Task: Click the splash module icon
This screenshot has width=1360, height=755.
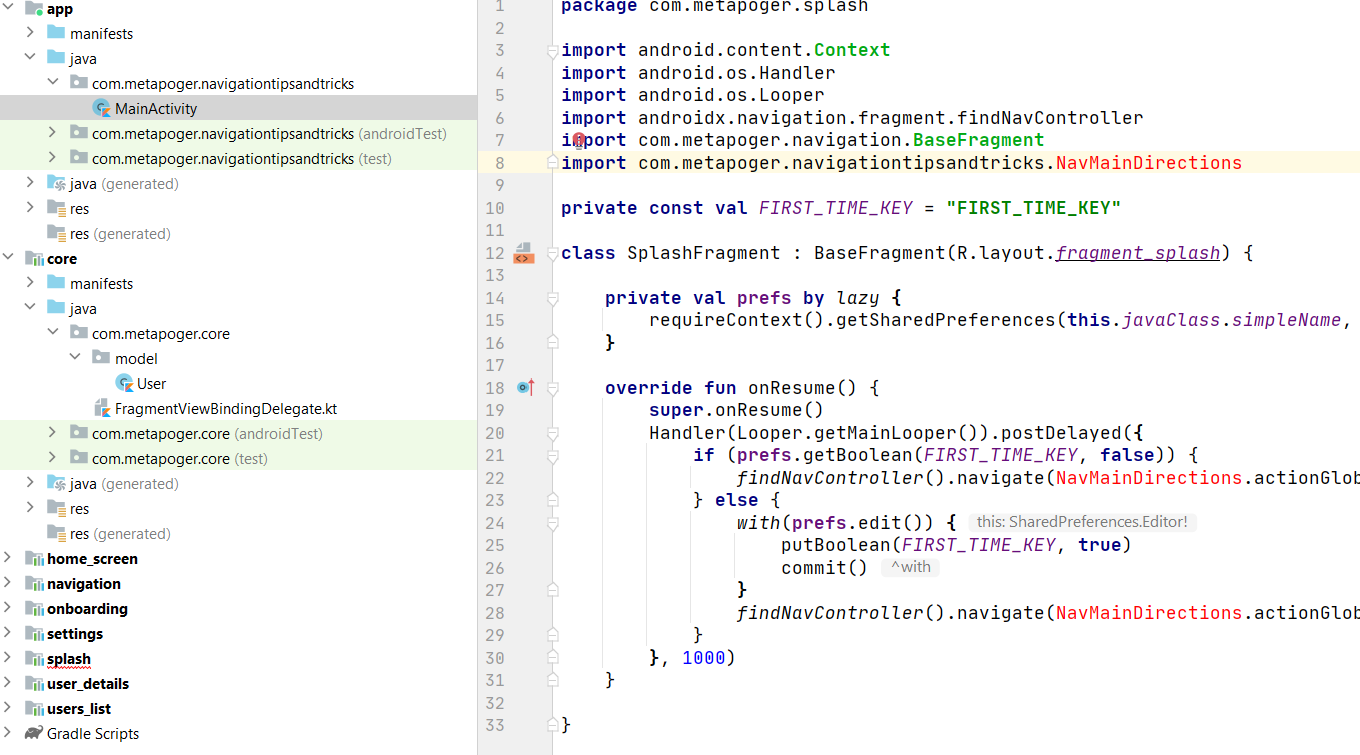Action: pos(33,658)
